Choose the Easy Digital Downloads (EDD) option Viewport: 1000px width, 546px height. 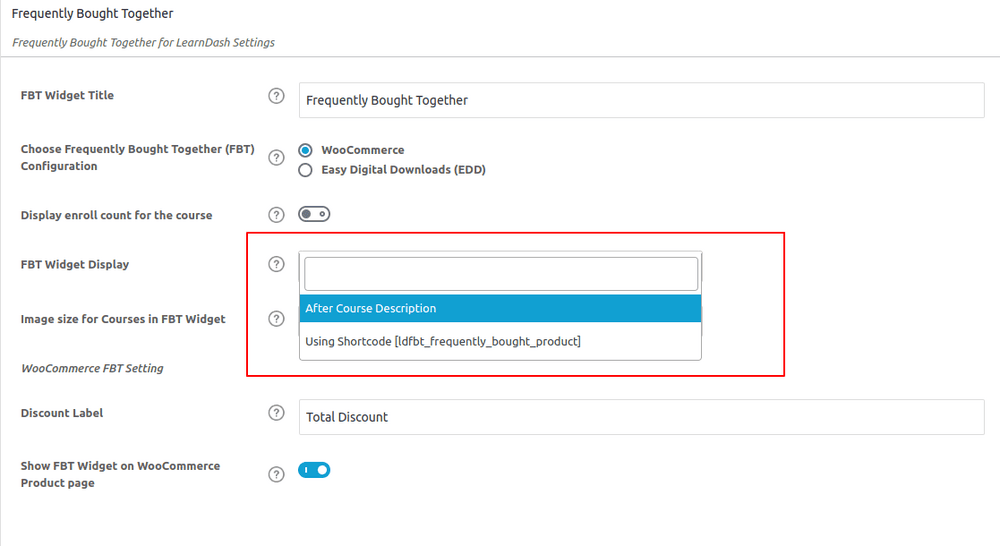[x=306, y=170]
